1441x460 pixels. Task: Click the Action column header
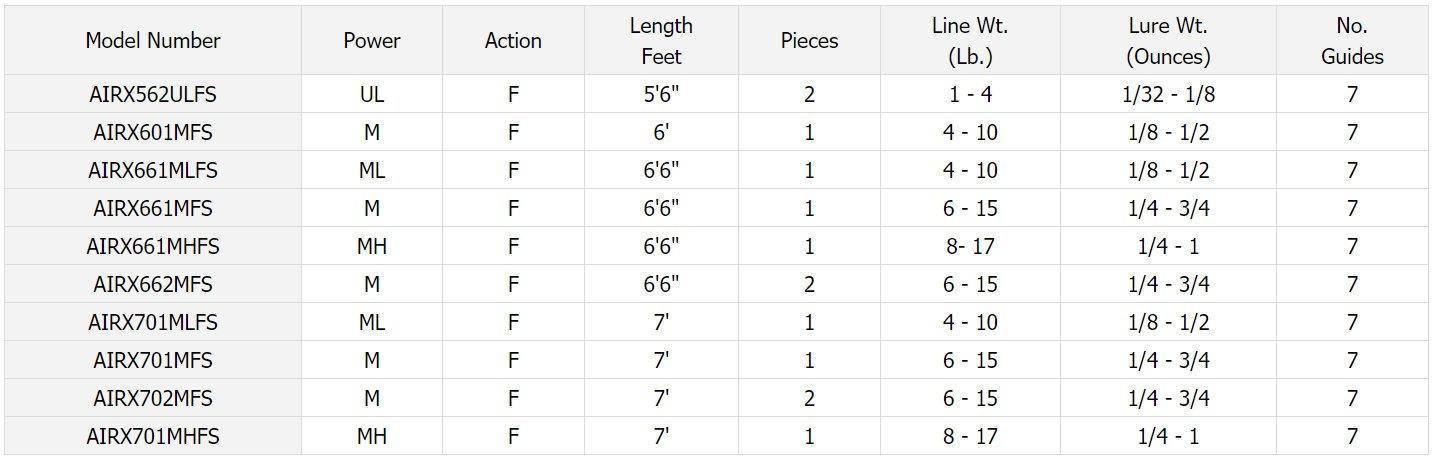513,41
